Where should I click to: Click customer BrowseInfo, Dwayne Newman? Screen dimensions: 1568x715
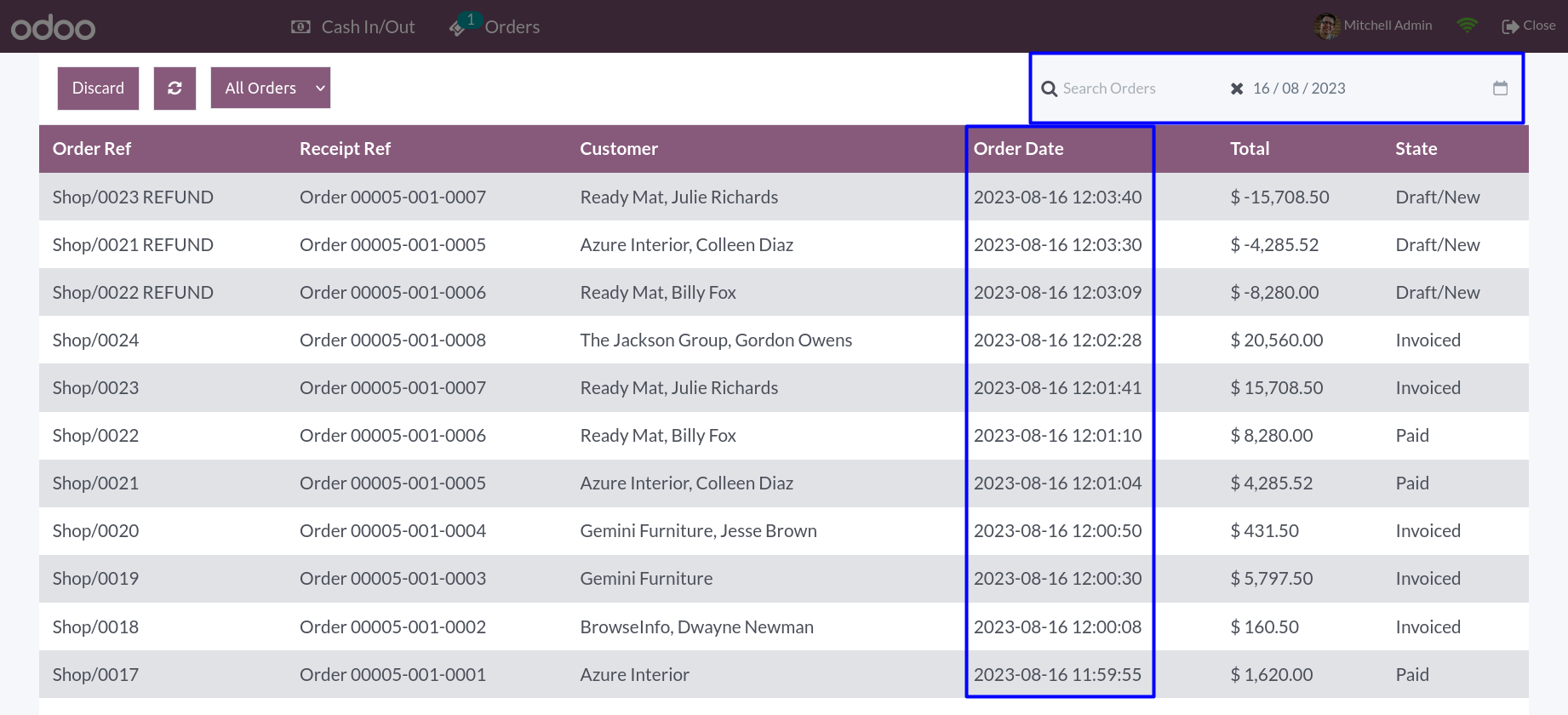pyautogui.click(x=696, y=627)
